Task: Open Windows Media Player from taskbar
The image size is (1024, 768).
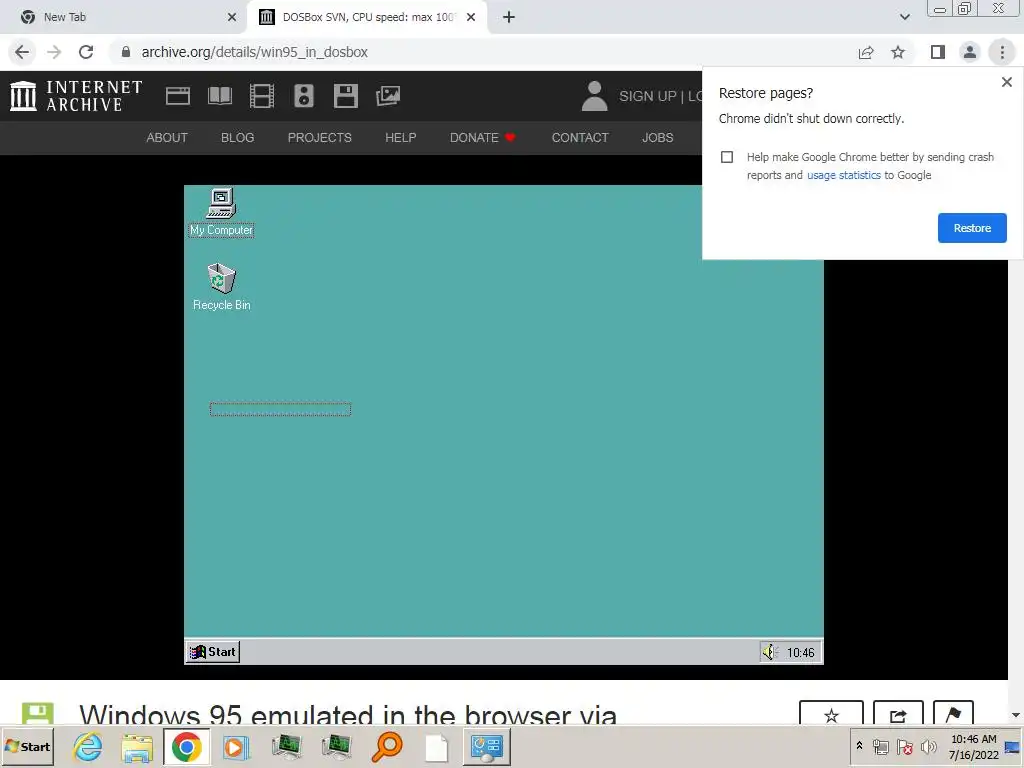Action: pyautogui.click(x=236, y=747)
